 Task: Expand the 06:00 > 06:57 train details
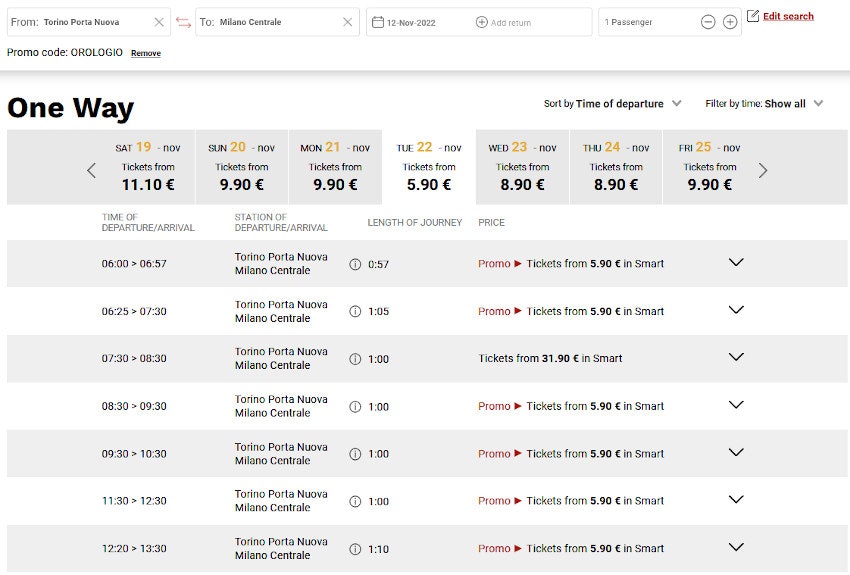736,263
